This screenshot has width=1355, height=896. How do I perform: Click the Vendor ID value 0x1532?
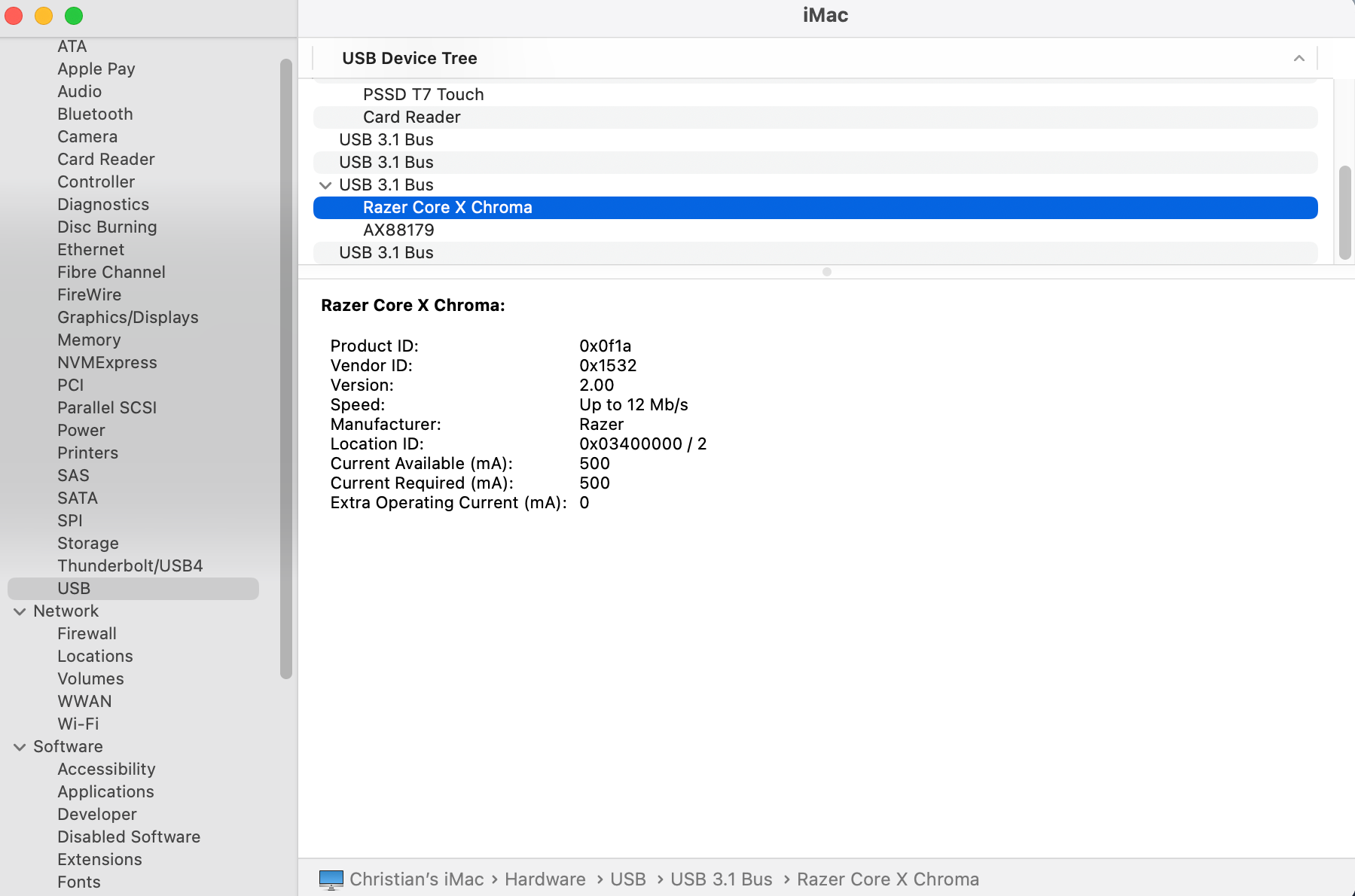click(x=608, y=366)
